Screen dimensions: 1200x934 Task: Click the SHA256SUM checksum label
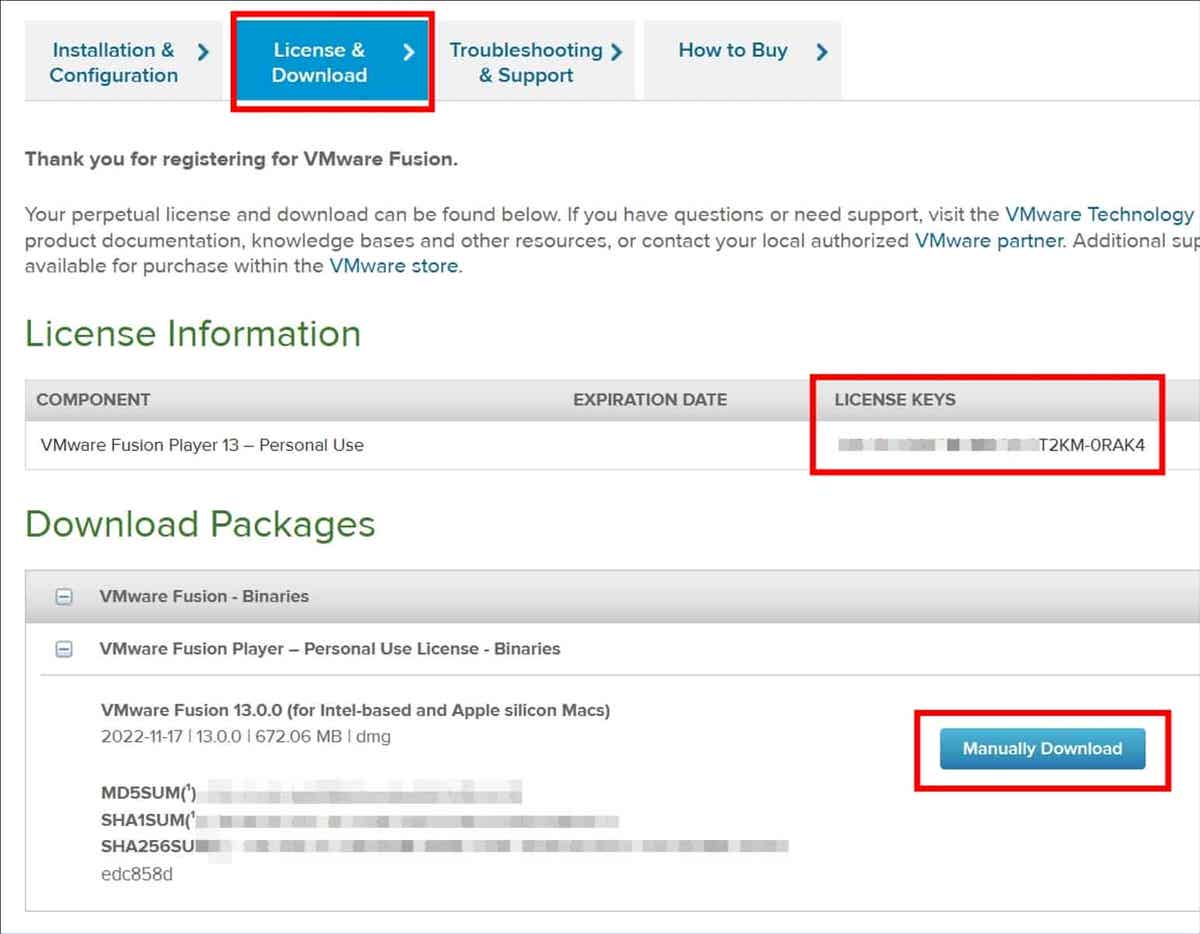(x=150, y=847)
